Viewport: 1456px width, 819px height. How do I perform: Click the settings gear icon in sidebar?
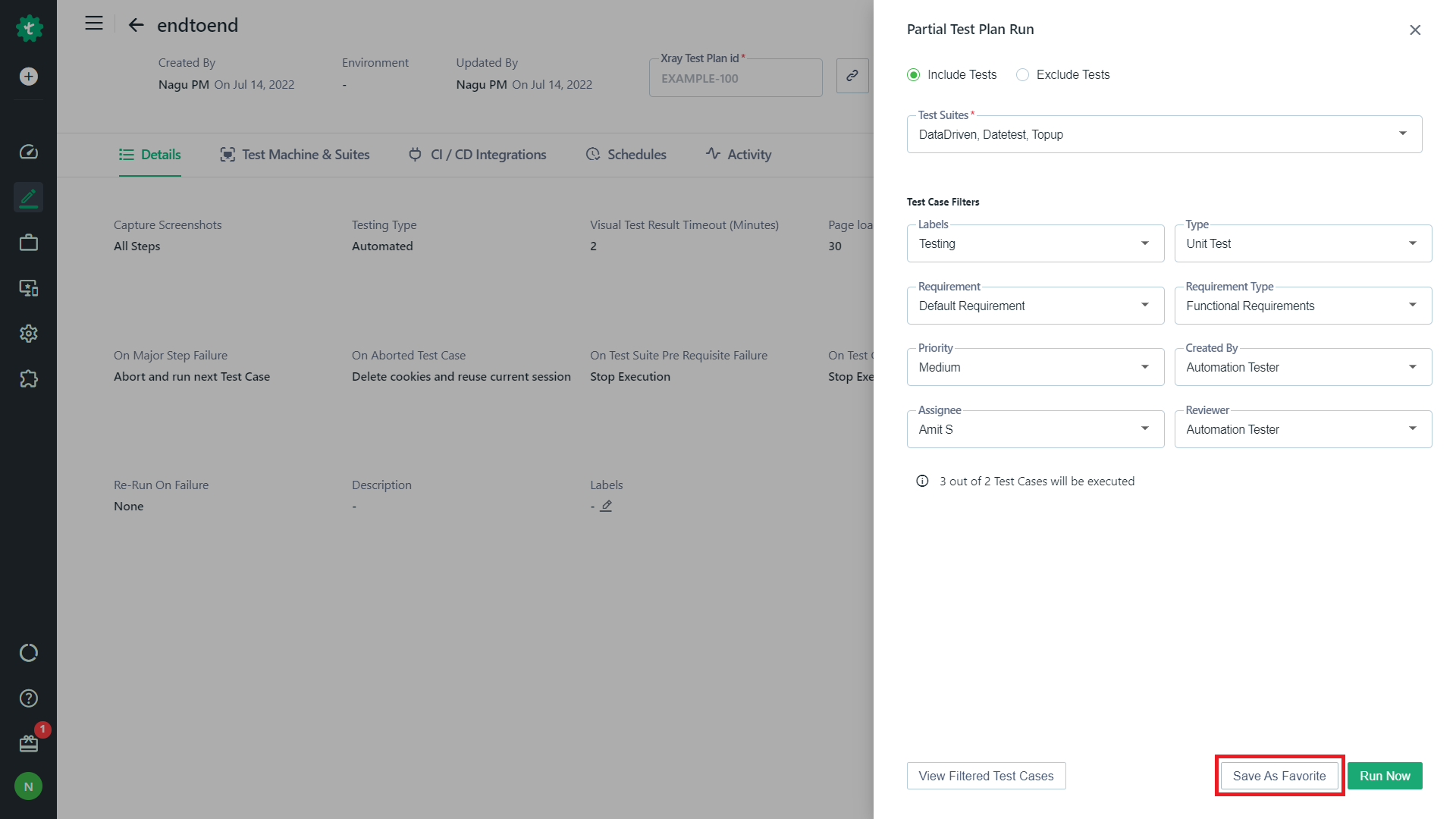pyautogui.click(x=28, y=334)
